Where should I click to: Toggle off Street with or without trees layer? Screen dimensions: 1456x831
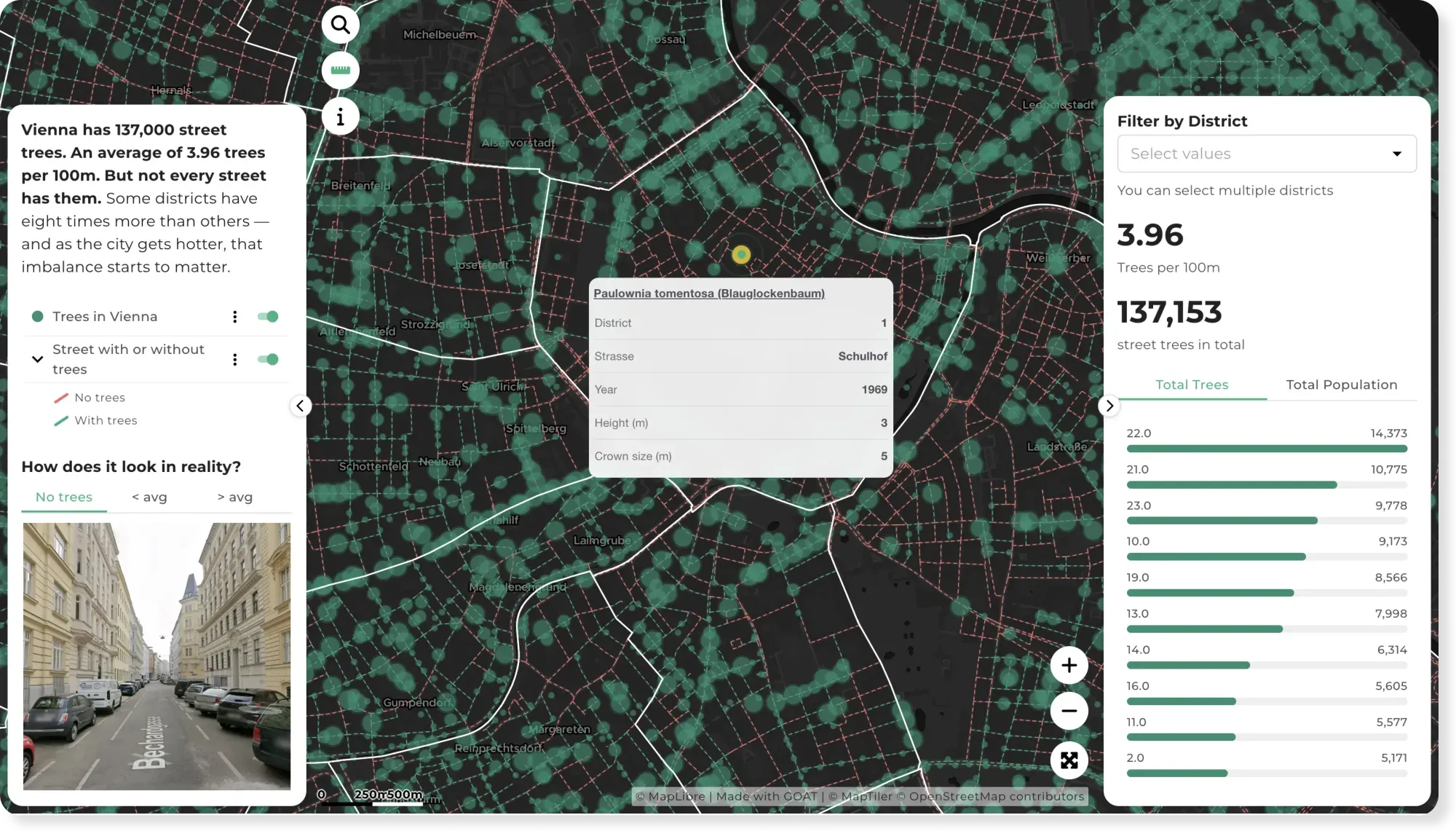268,359
